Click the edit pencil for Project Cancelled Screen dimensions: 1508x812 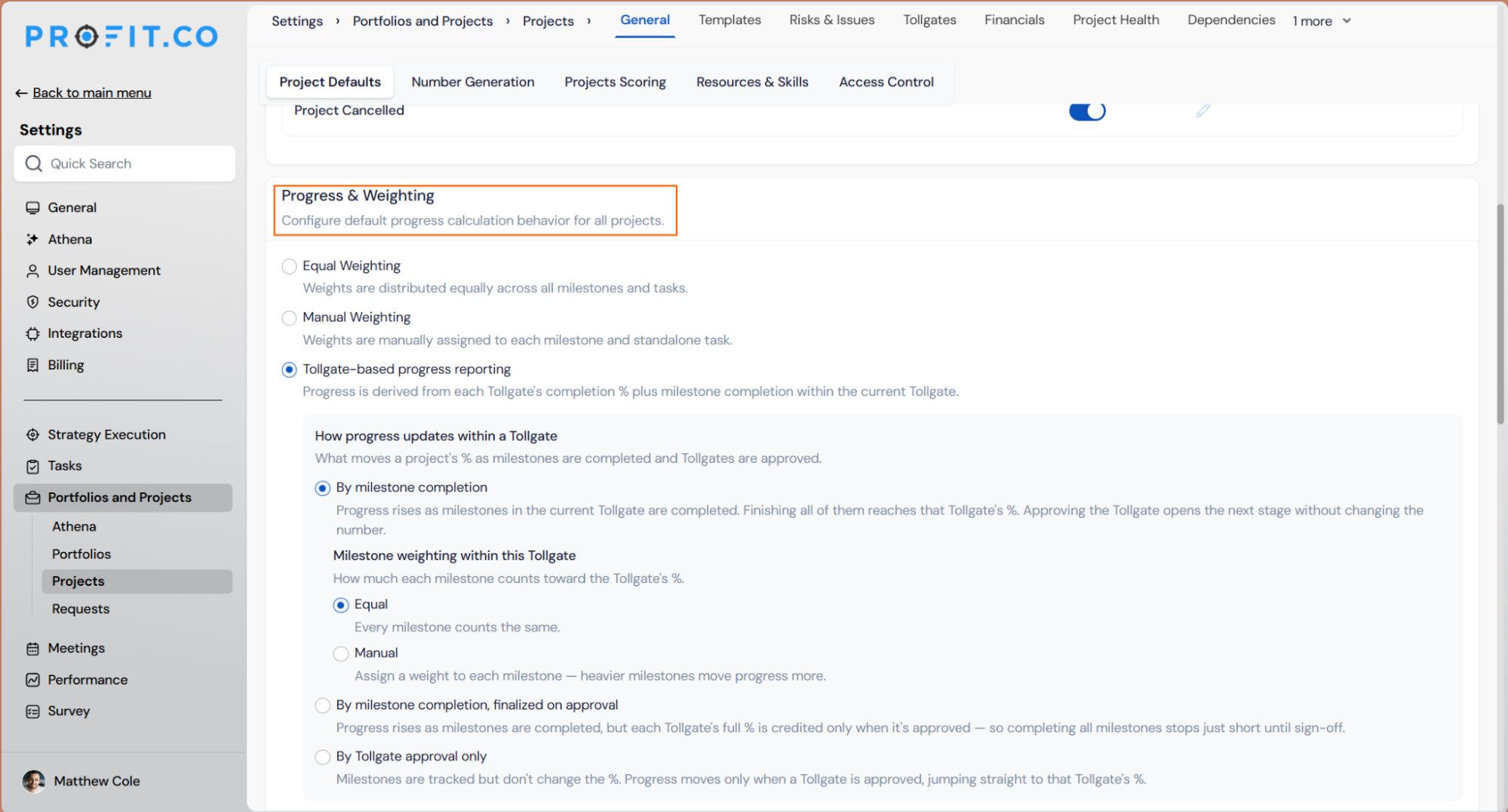point(1202,111)
